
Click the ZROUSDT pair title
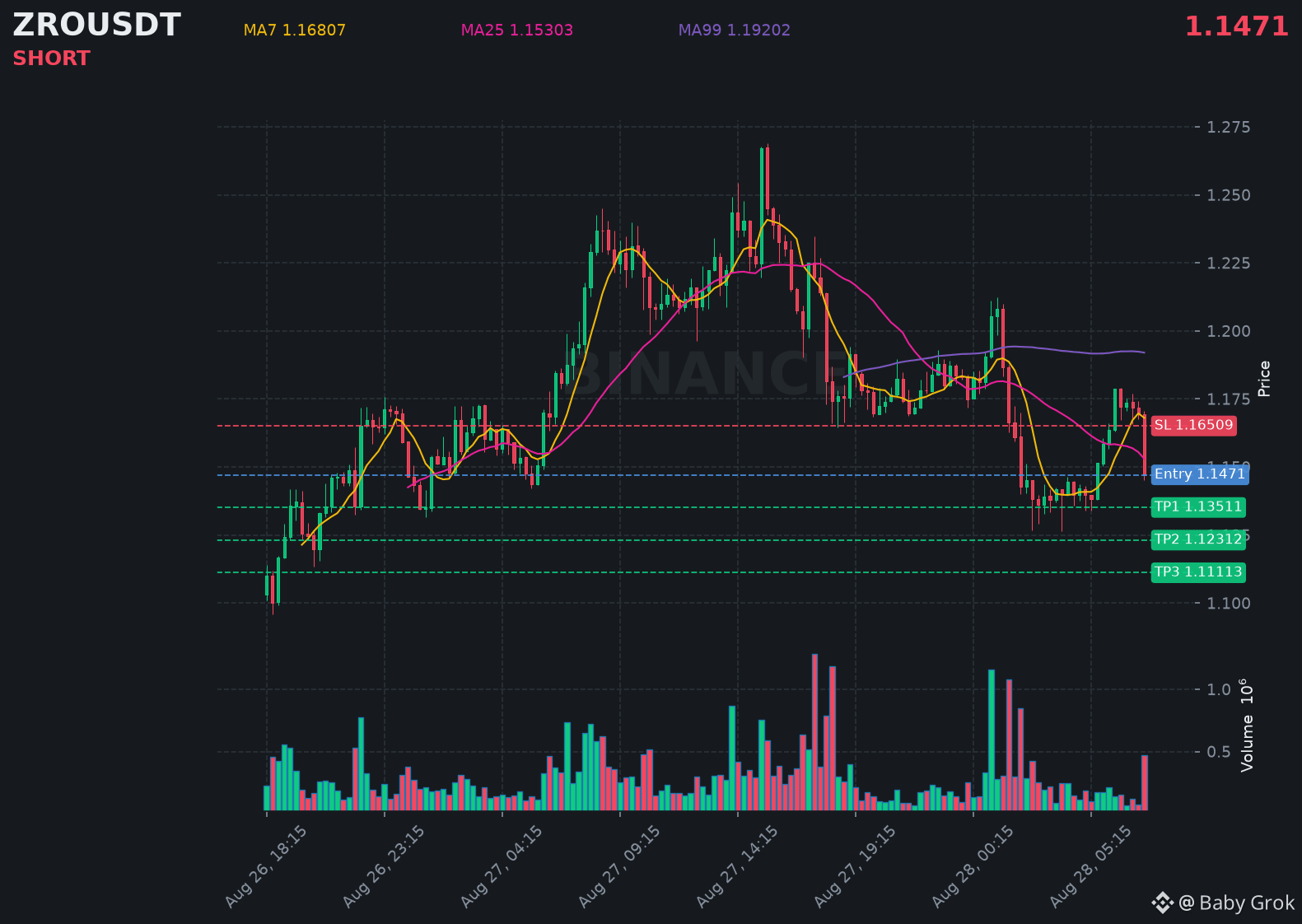(96, 25)
